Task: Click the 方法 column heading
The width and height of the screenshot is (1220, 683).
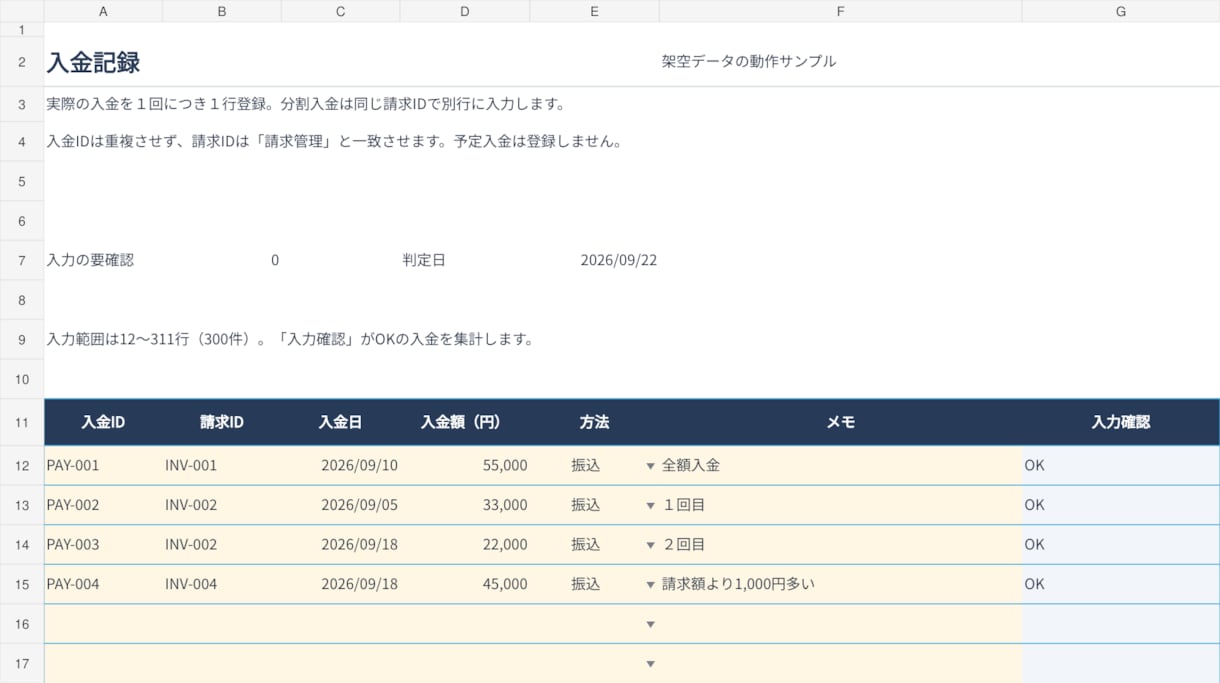Action: 595,422
